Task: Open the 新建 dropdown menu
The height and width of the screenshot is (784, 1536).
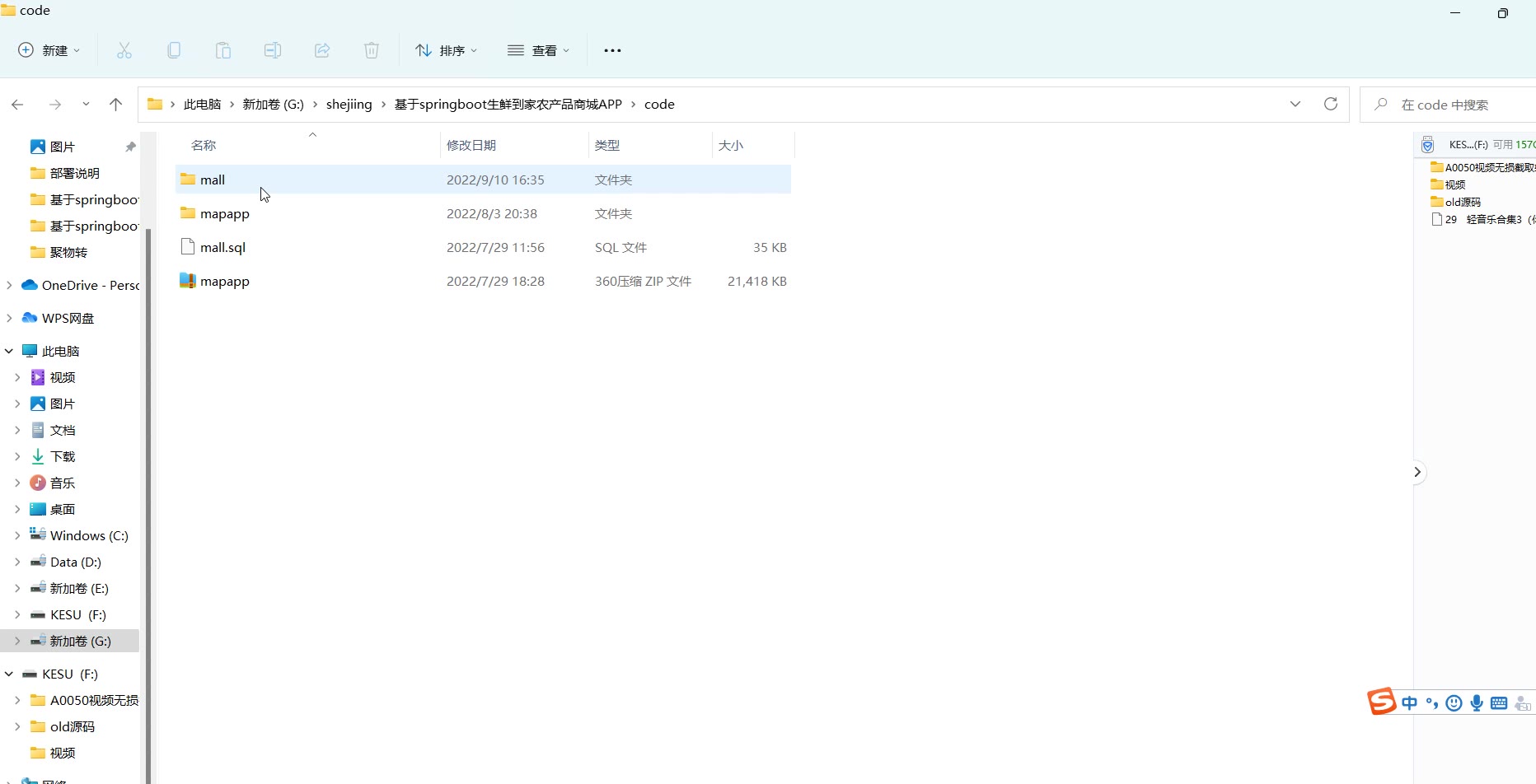Action: pyautogui.click(x=49, y=50)
